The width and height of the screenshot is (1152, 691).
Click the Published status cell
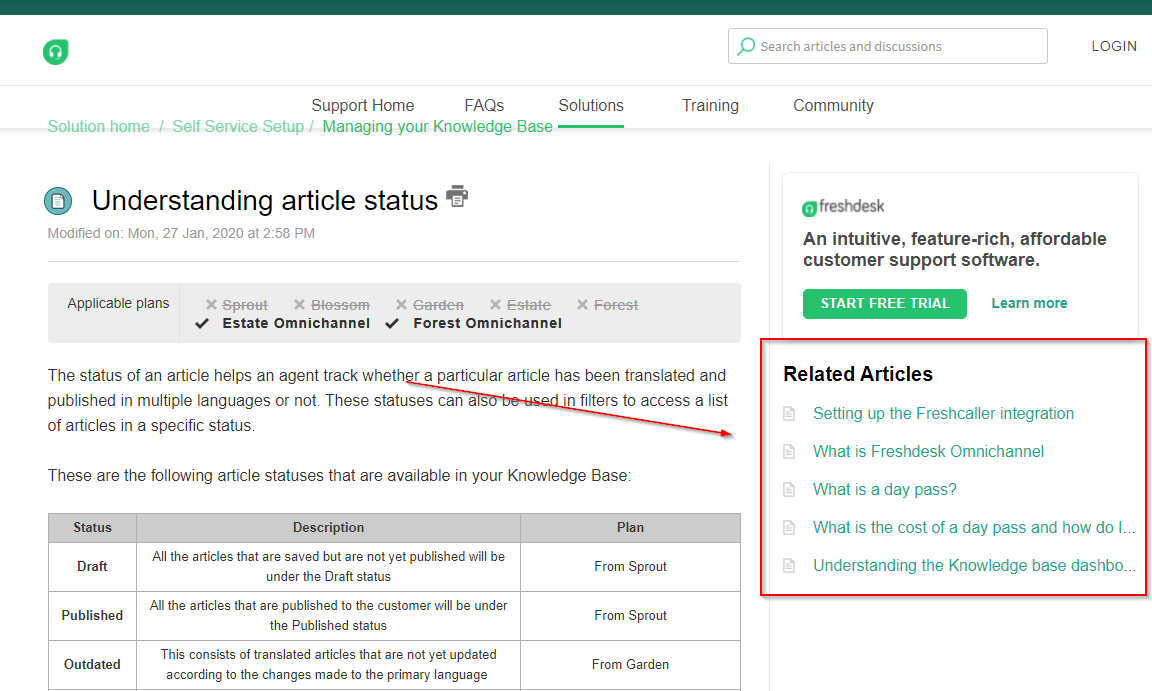click(x=93, y=616)
